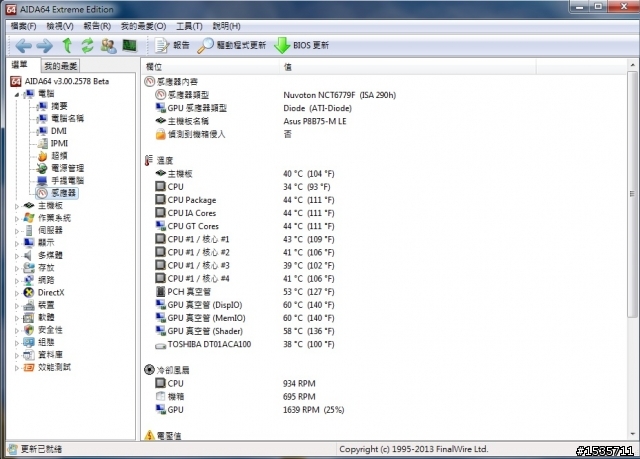This screenshot has width=640, height=459.
Task: Expand the 主機板 tree node
Action: [17, 206]
